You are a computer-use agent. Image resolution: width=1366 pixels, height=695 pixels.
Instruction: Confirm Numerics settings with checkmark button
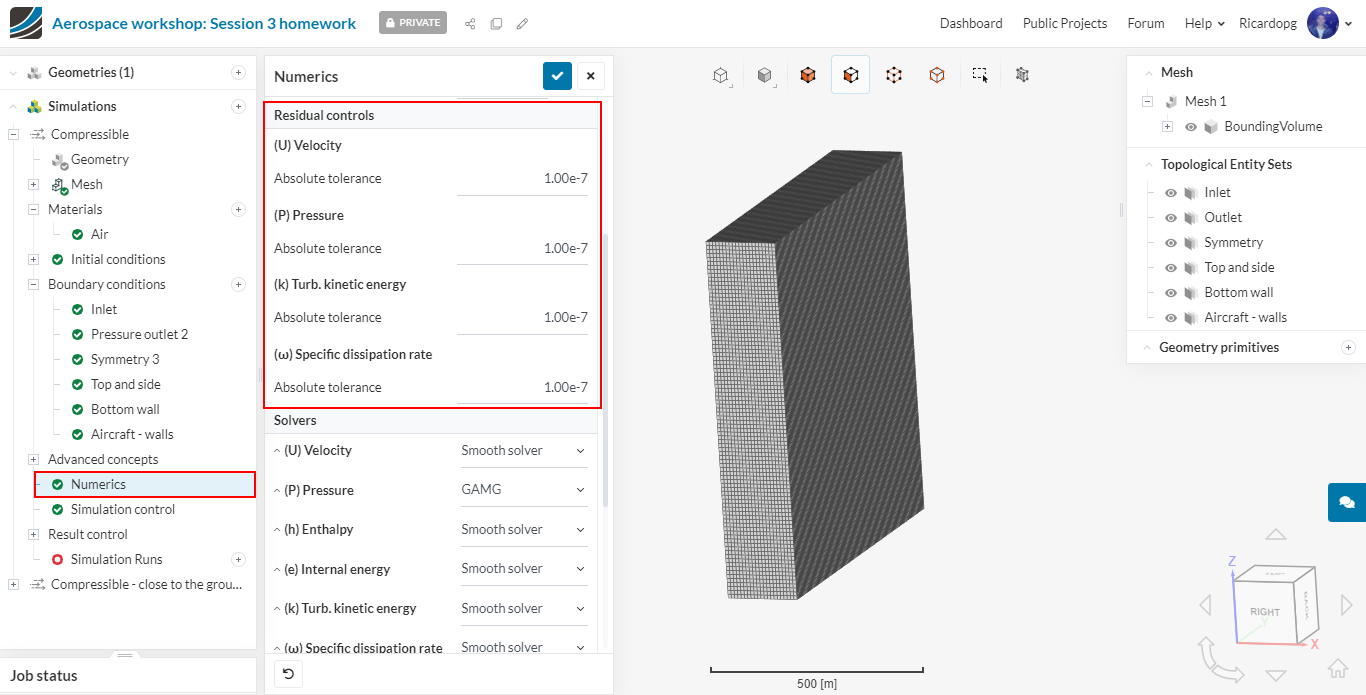(x=557, y=76)
